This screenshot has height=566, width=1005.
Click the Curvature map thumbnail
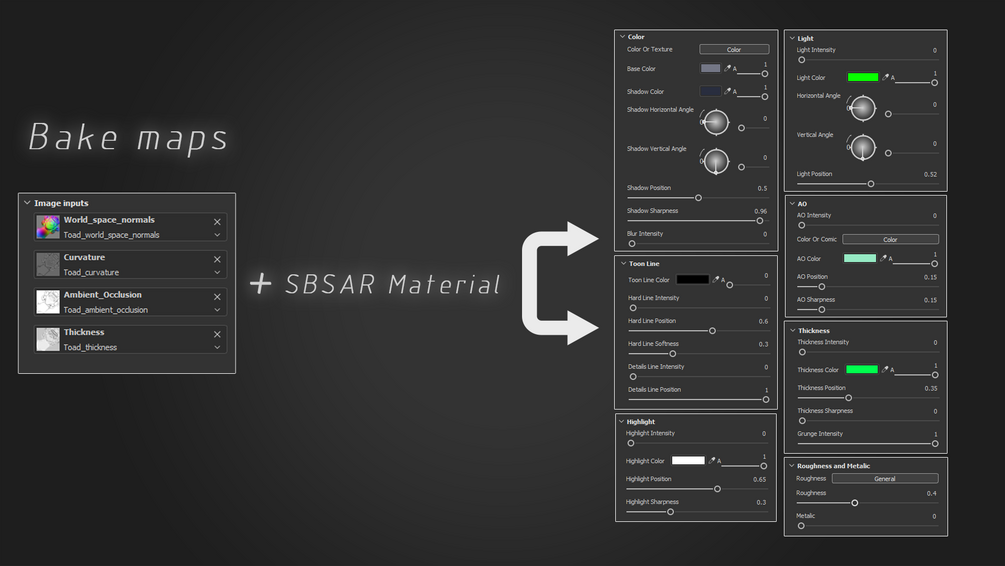[x=48, y=264]
